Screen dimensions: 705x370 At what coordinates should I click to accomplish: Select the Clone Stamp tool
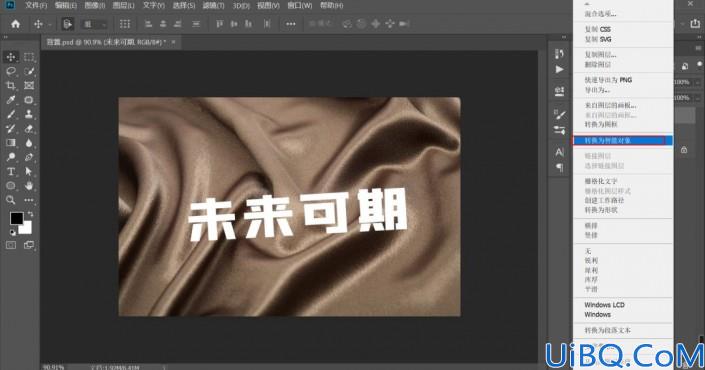click(29, 114)
